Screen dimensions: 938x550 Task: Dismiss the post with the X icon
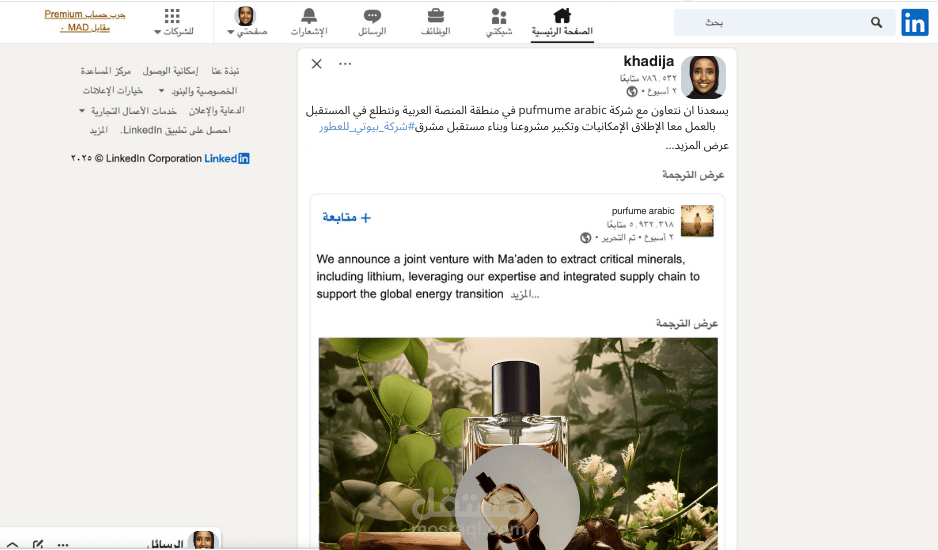(x=316, y=63)
